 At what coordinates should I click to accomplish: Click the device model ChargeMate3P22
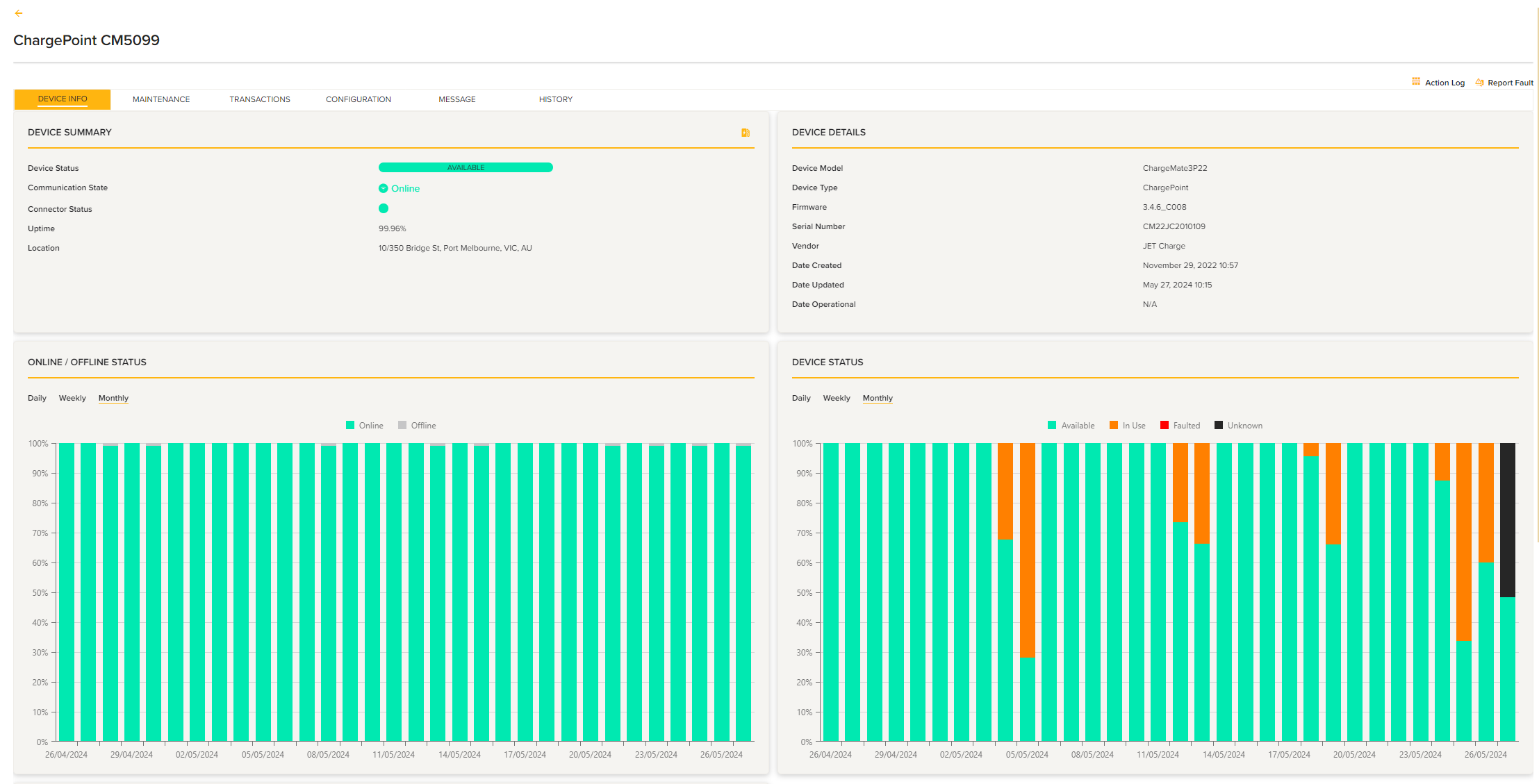coord(1175,168)
